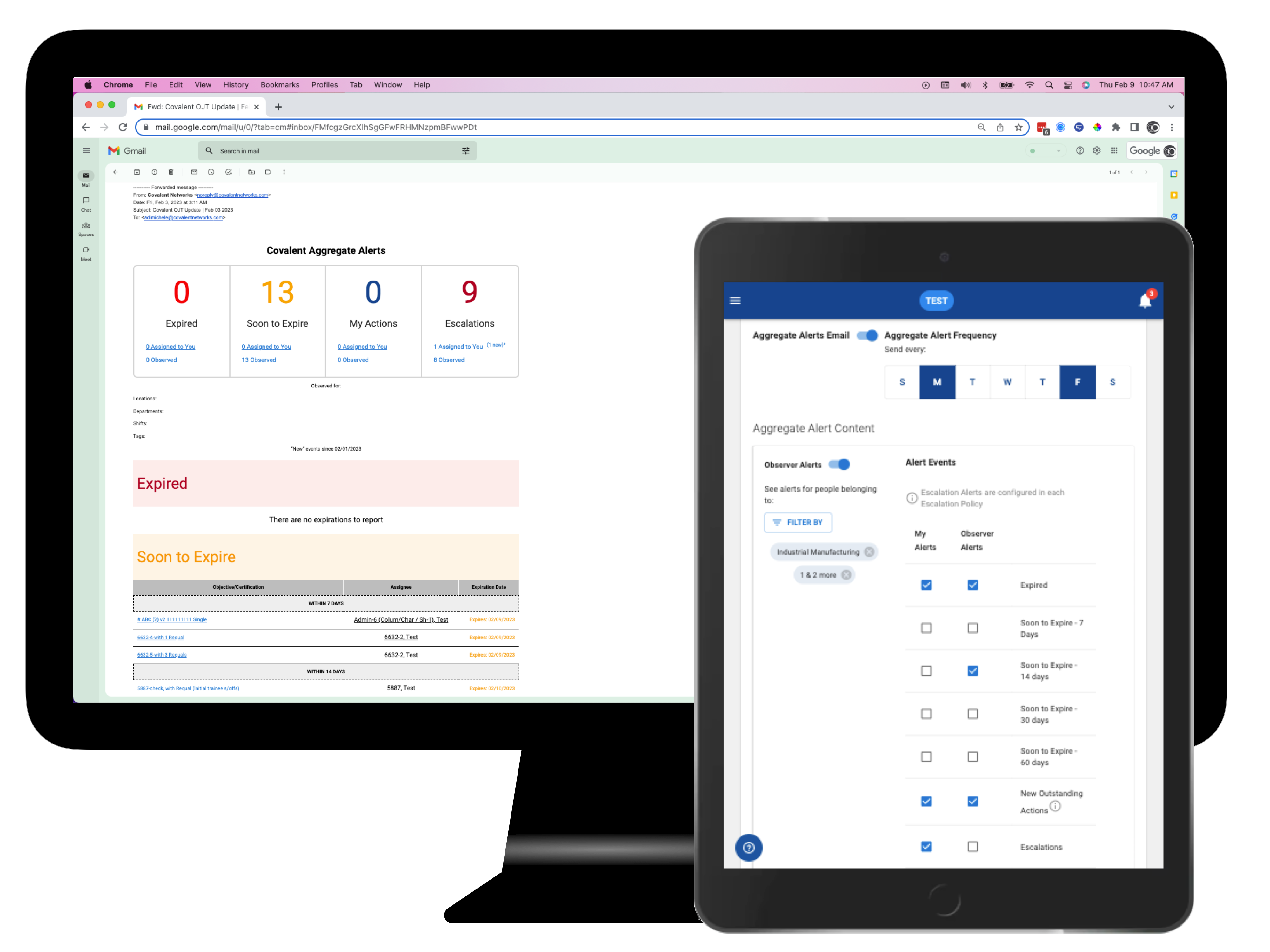Click the FILTER BY button
The width and height of the screenshot is (1270, 952).
(798, 522)
